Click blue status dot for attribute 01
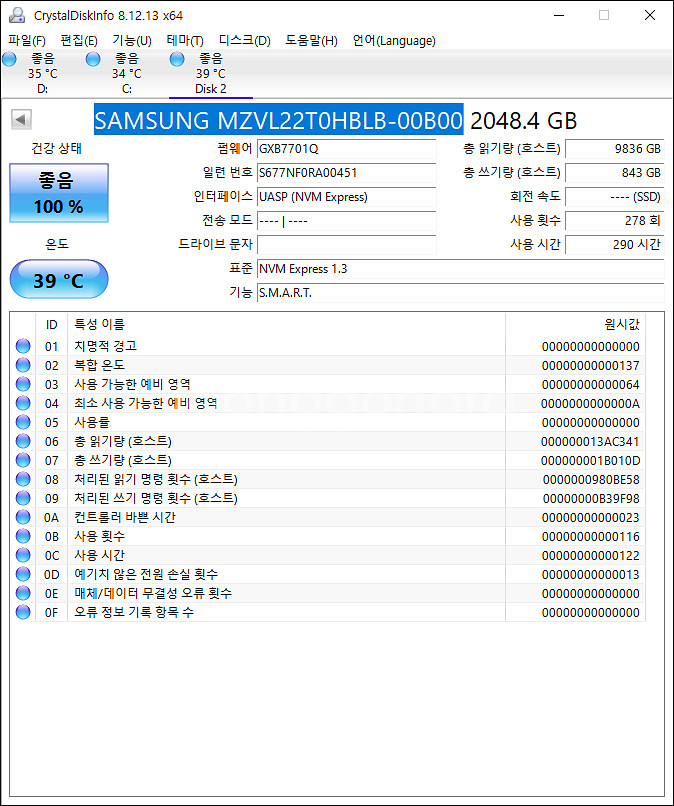Viewport: 674px width, 806px height. click(23, 346)
